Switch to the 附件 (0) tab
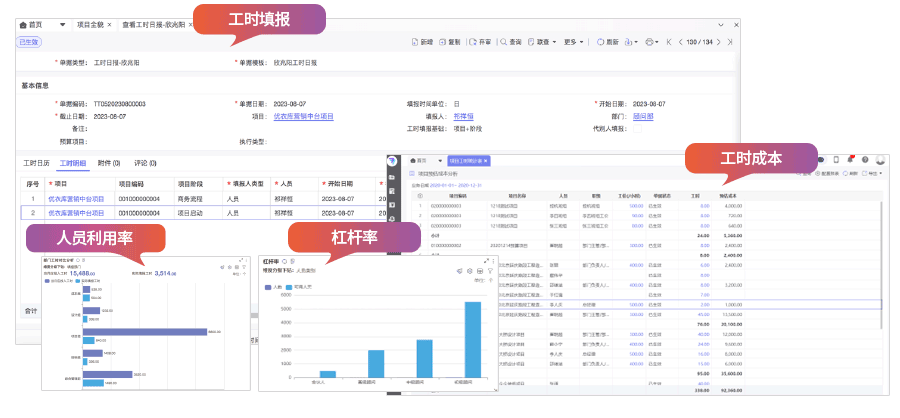The width and height of the screenshot is (900, 418). (109, 162)
